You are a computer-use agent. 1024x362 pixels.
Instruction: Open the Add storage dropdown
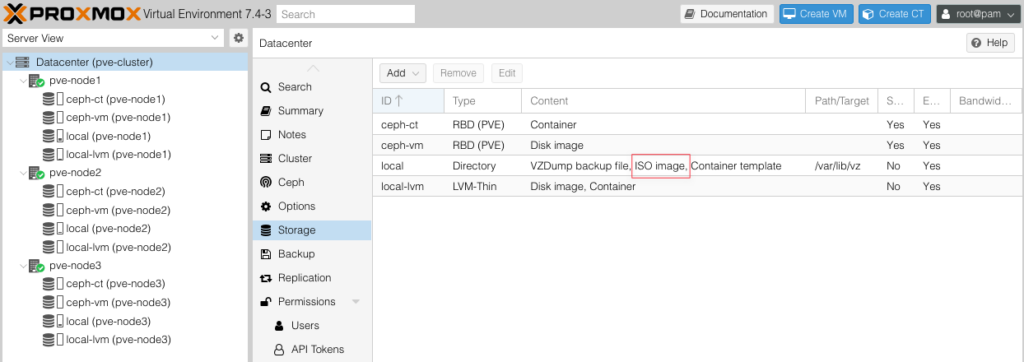tap(402, 73)
